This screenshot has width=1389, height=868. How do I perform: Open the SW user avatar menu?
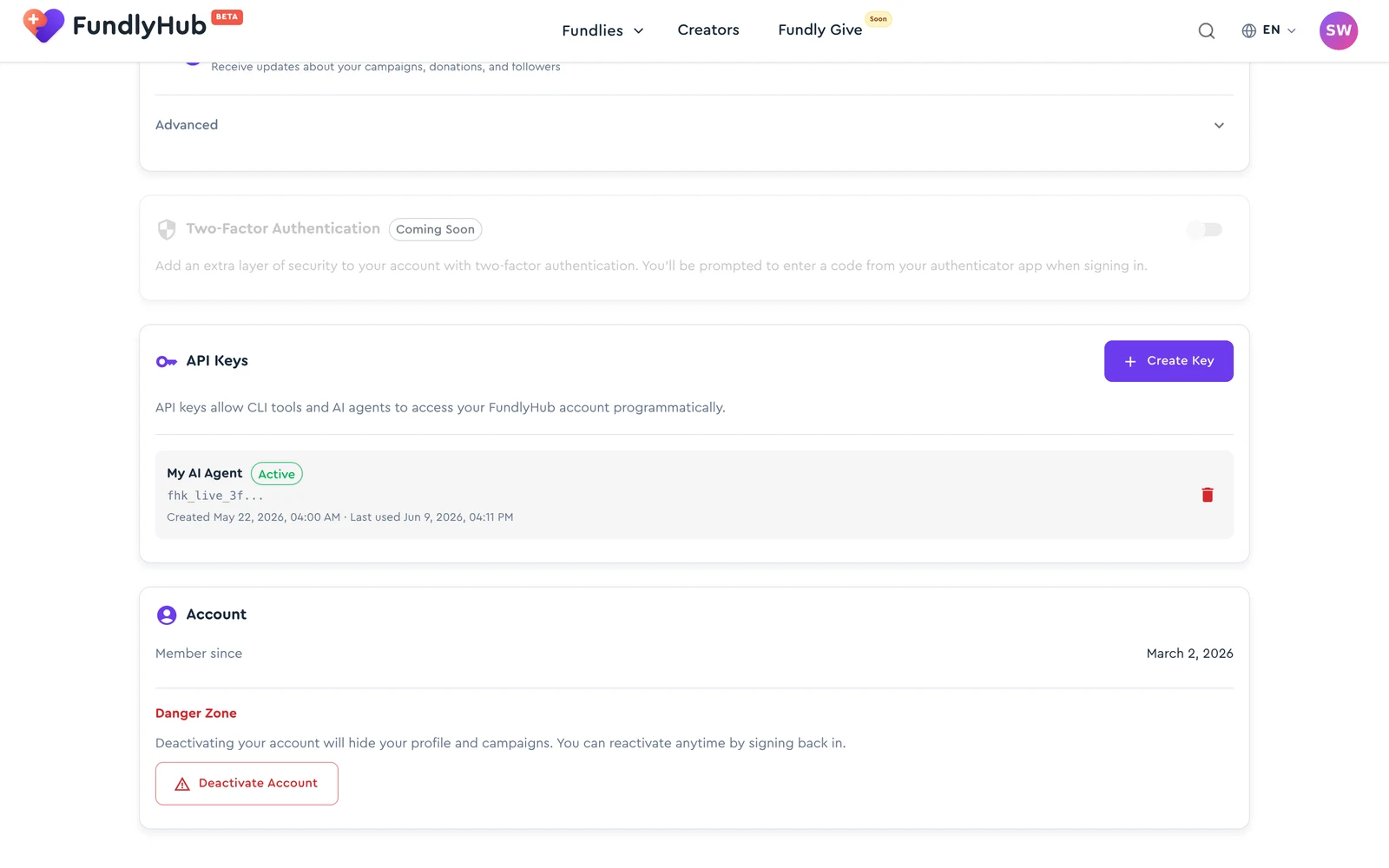pyautogui.click(x=1339, y=30)
